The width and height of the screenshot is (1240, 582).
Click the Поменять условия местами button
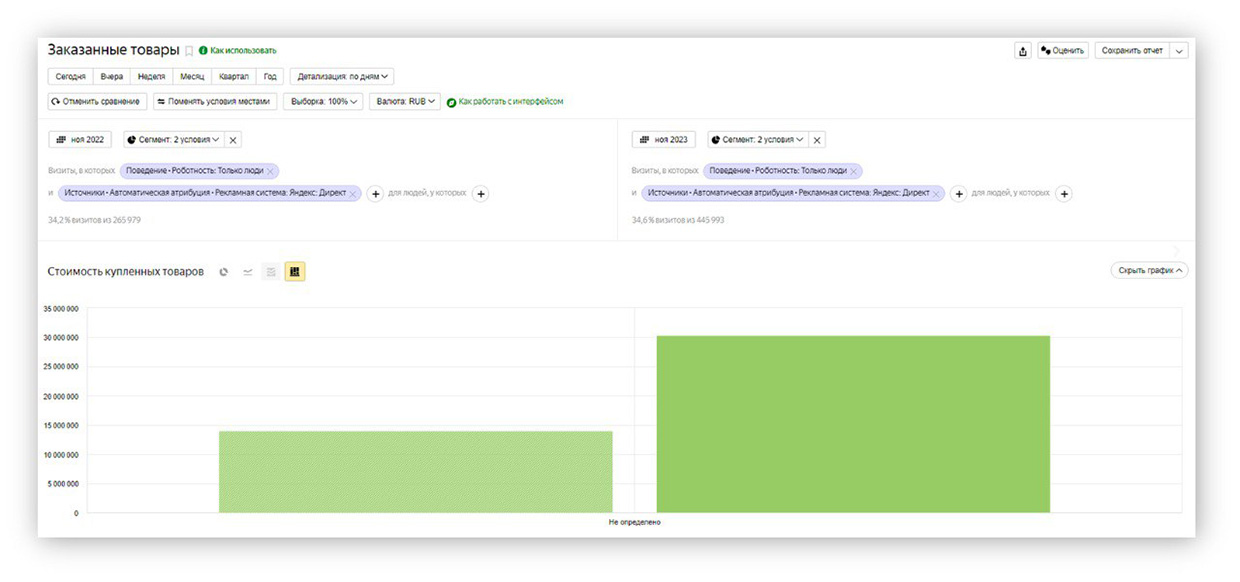click(x=215, y=102)
